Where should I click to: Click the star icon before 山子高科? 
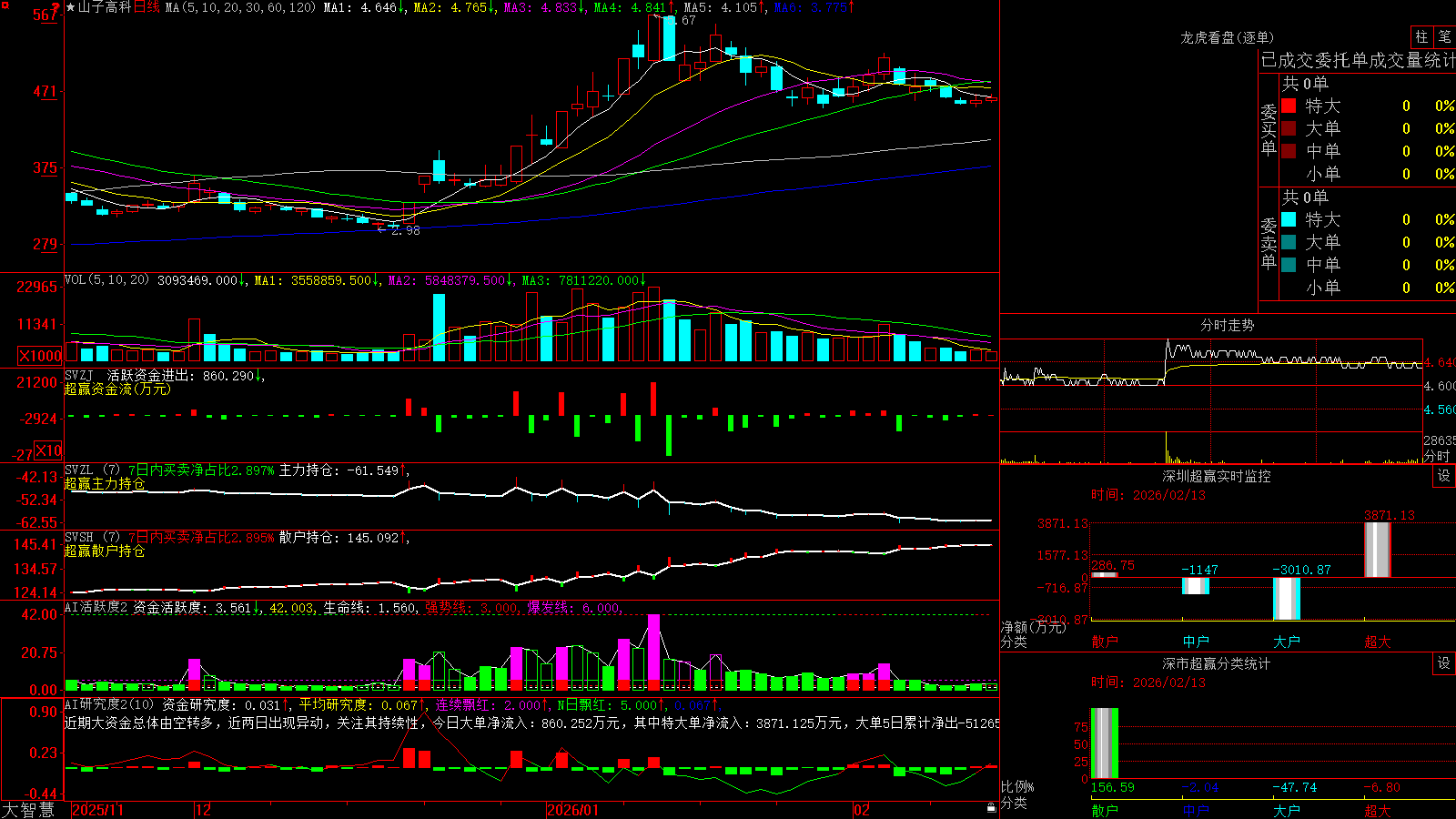coord(71,7)
